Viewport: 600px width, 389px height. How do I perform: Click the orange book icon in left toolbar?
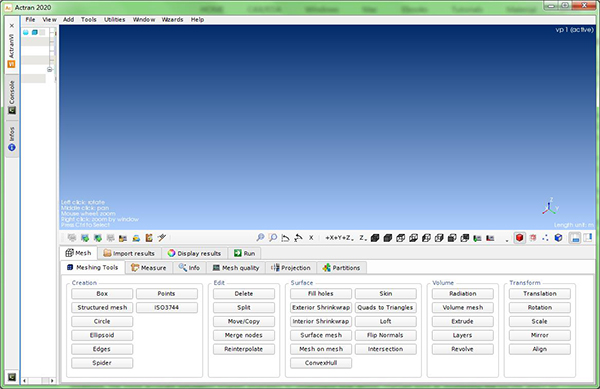click(149, 238)
